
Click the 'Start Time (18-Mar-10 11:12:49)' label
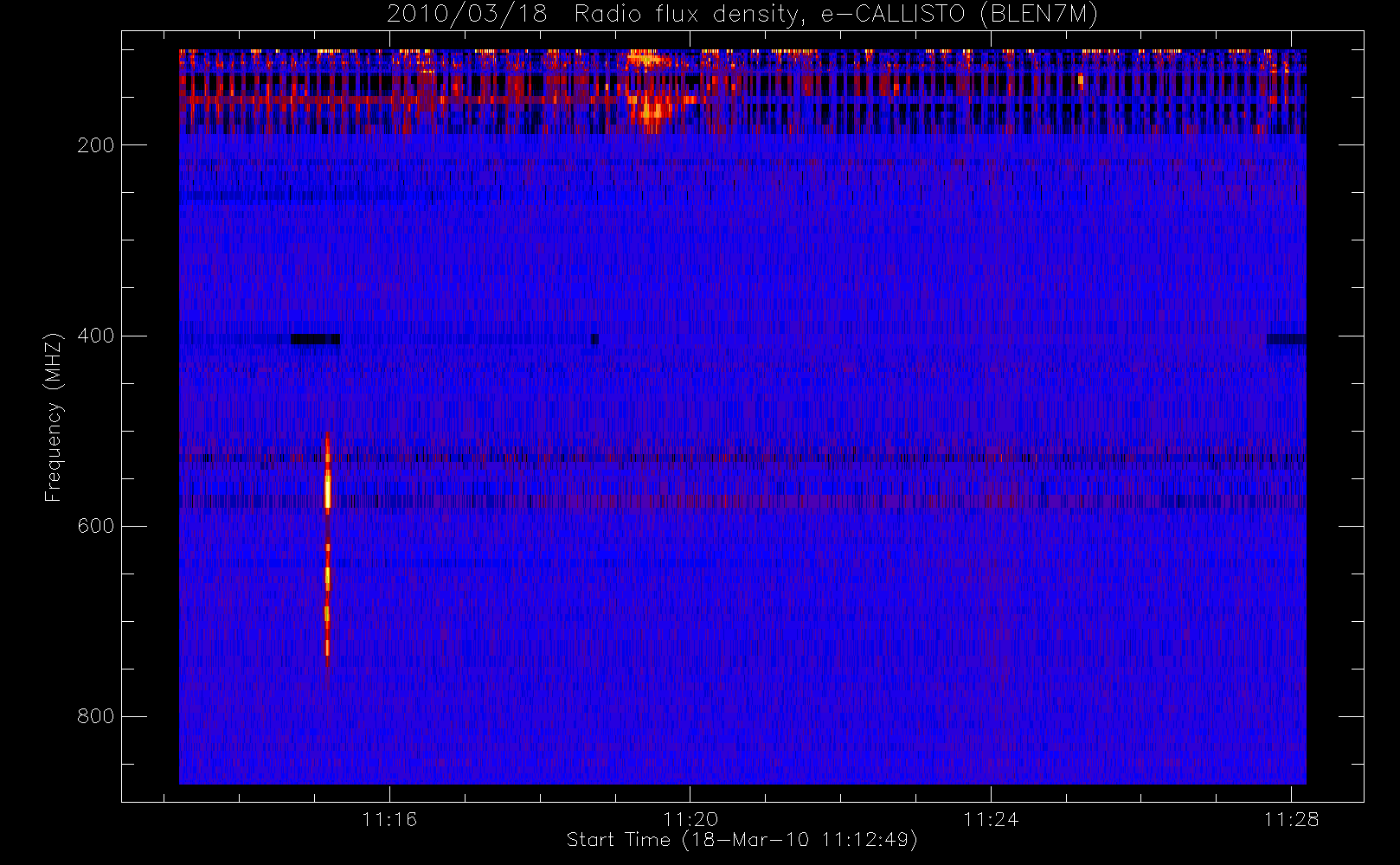coord(742,840)
